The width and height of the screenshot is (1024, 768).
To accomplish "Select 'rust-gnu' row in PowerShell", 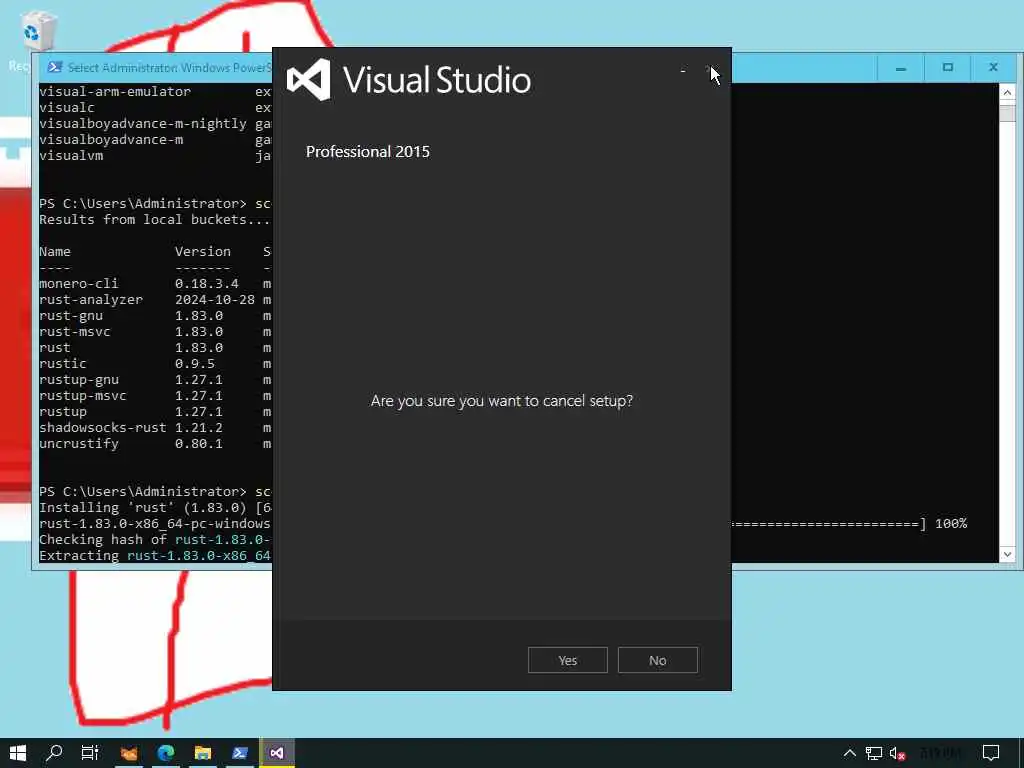I will (x=155, y=315).
